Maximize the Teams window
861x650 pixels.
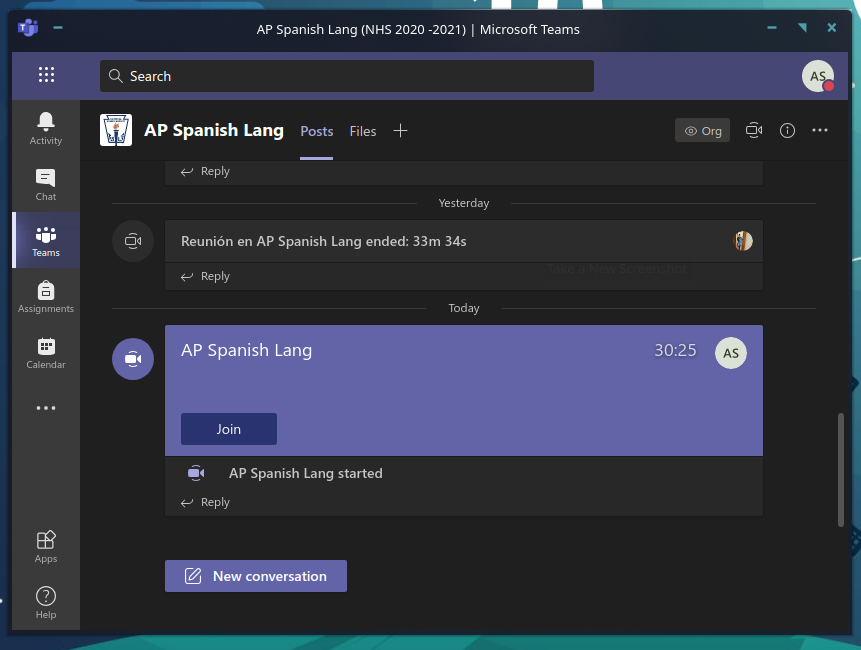[802, 27]
